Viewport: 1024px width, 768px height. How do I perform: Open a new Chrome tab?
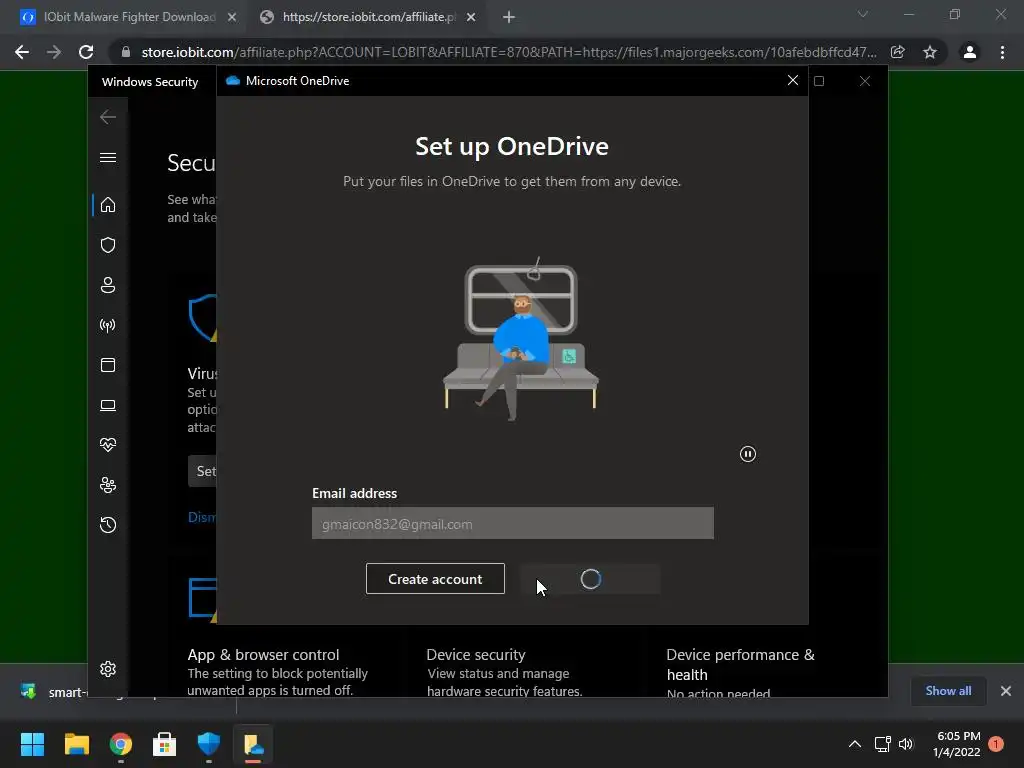pyautogui.click(x=509, y=17)
